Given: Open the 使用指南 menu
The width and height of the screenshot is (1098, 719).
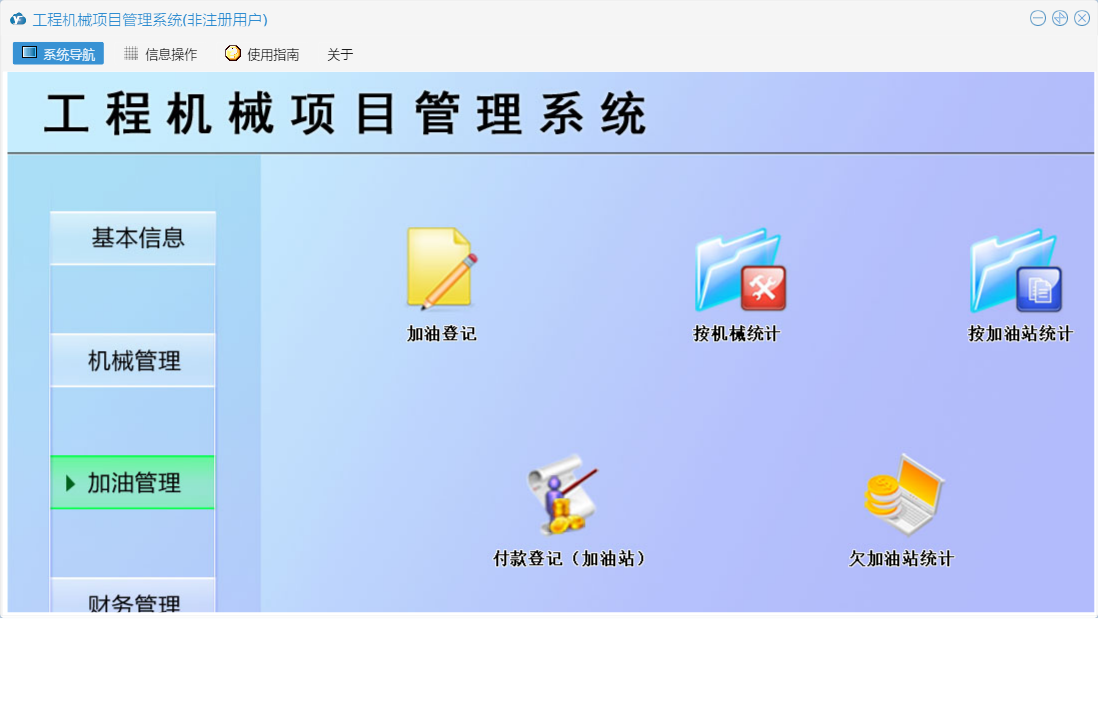Looking at the screenshot, I should tap(263, 54).
